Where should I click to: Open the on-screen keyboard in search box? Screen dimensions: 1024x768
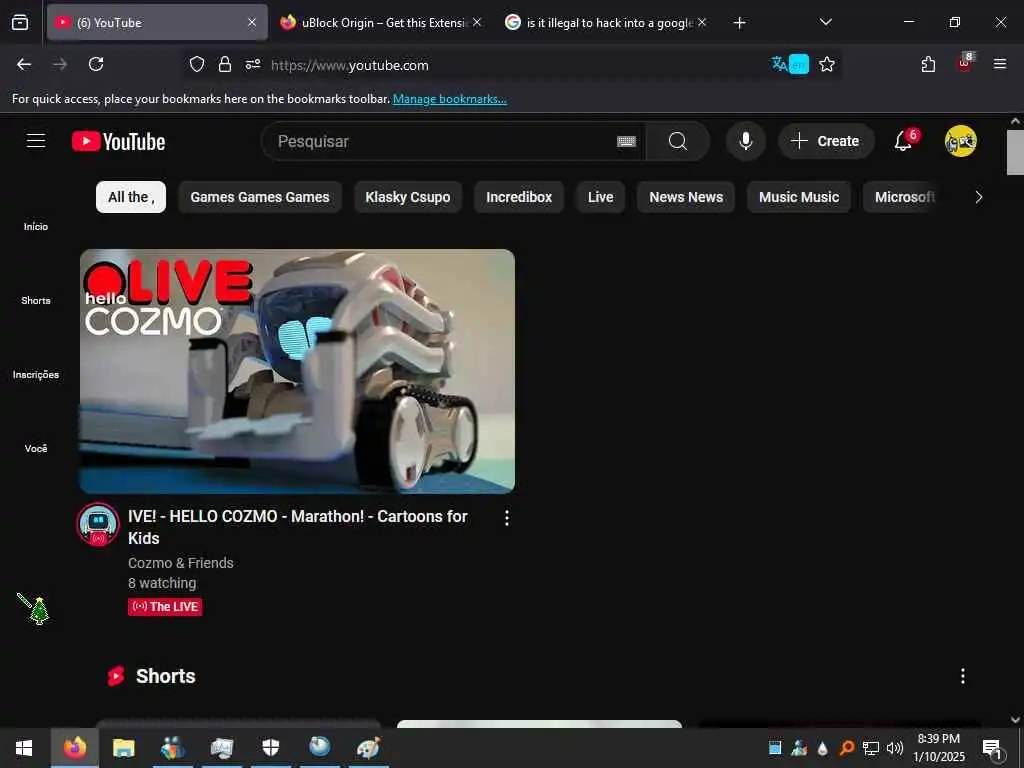point(626,141)
